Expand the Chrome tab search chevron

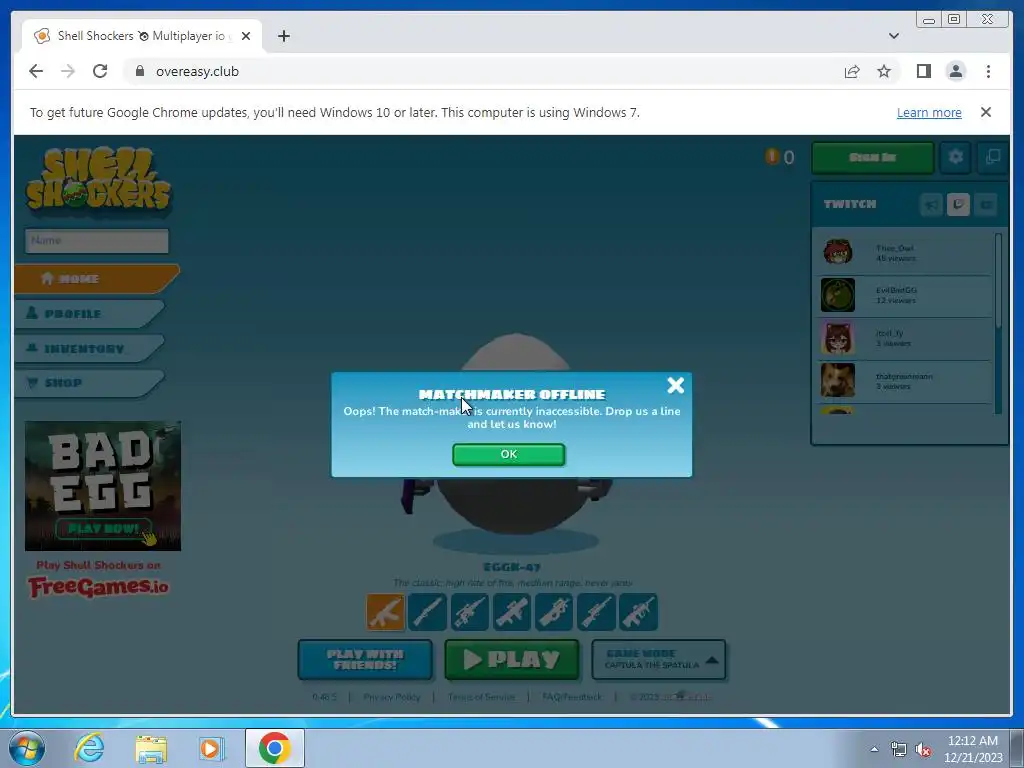click(x=893, y=36)
